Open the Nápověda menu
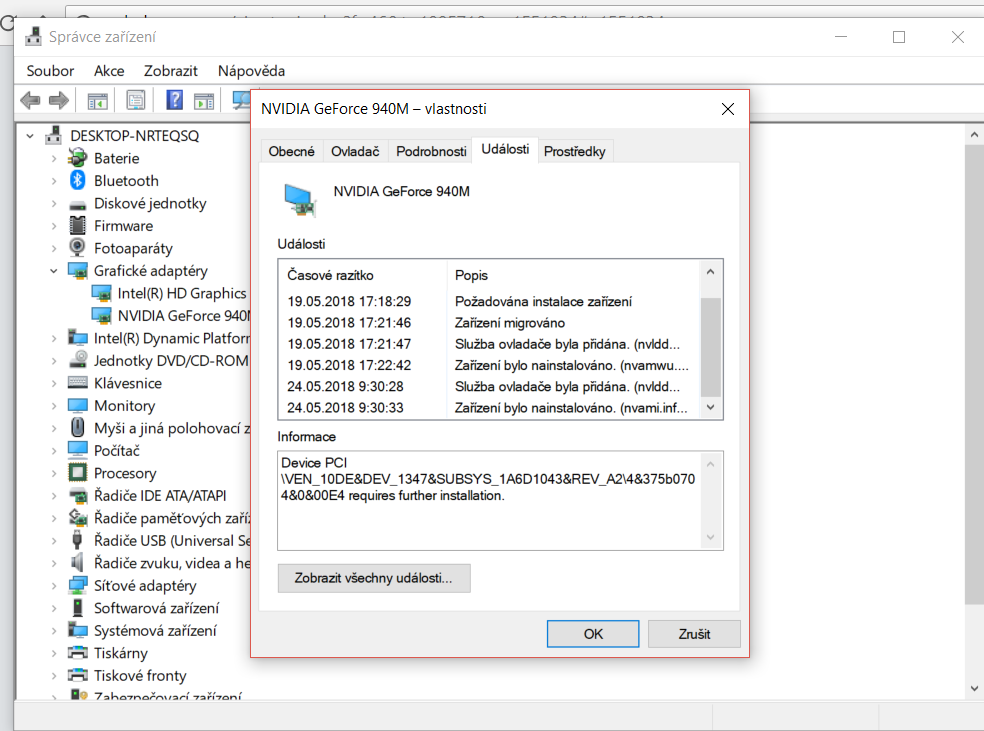The width and height of the screenshot is (984, 731). pos(251,71)
